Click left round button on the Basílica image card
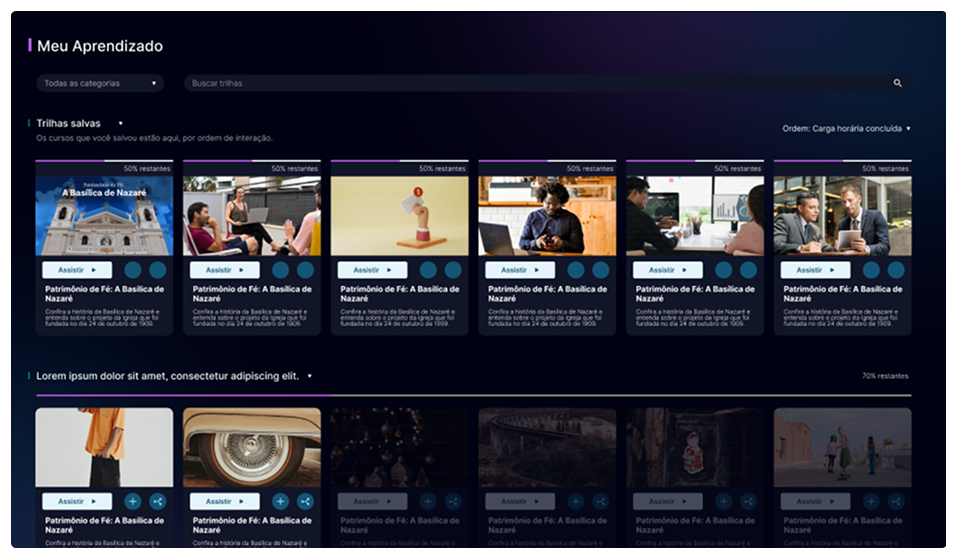 (133, 270)
